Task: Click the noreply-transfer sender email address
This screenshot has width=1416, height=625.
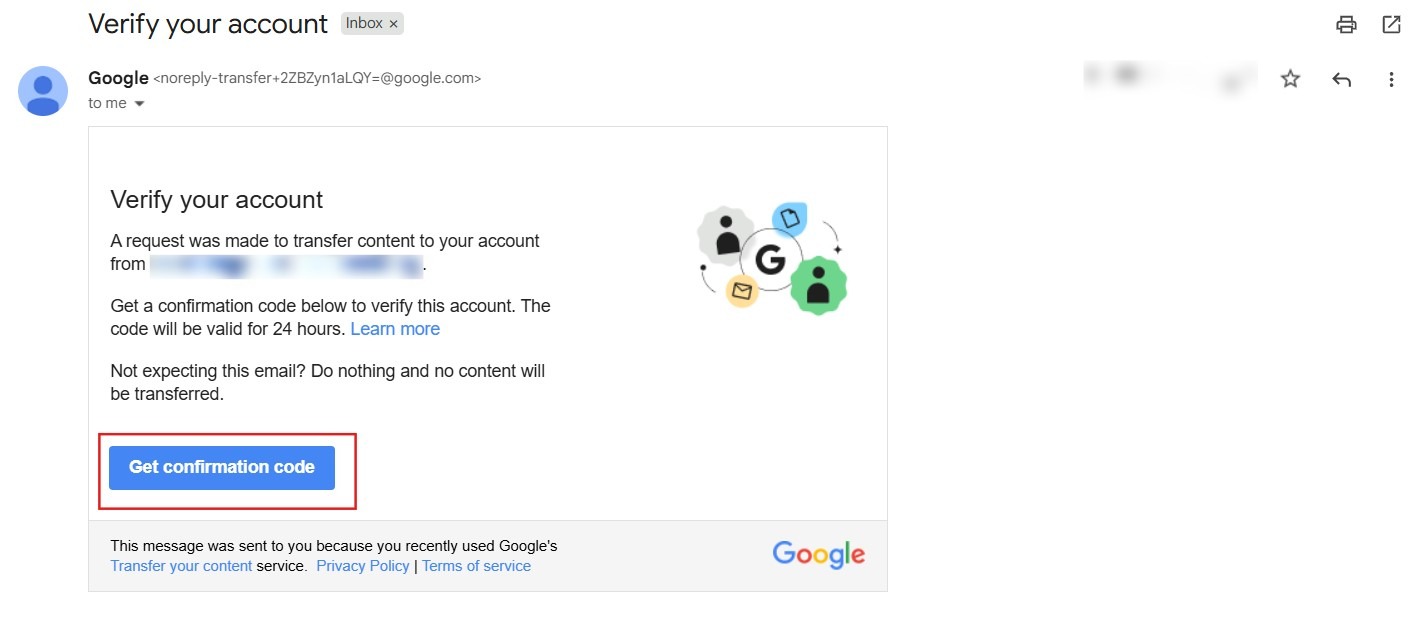Action: pos(317,78)
